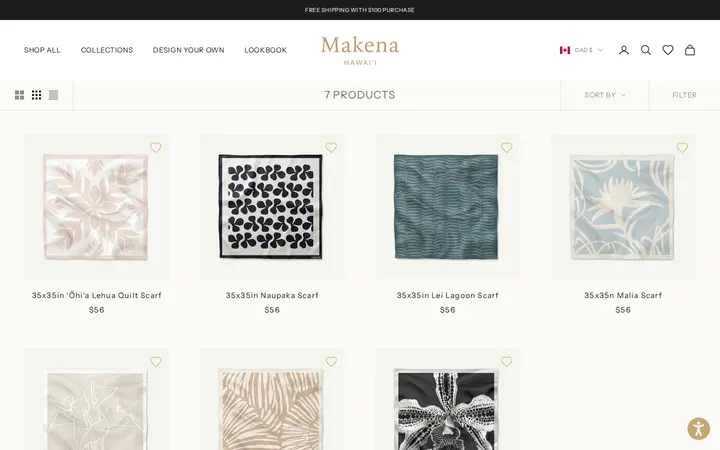Open the 35x35in Naupaka Scarf title link
This screenshot has height=450, width=720.
[272, 295]
